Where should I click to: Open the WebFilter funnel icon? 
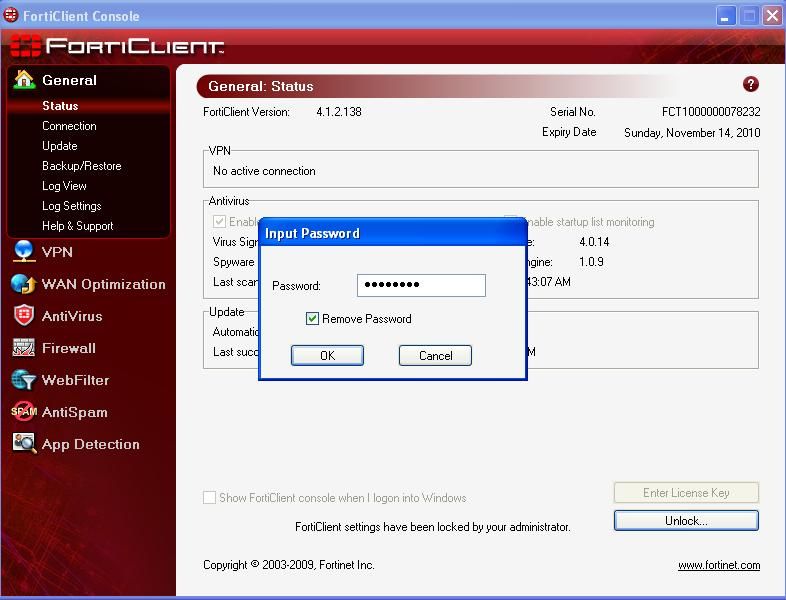coord(24,380)
